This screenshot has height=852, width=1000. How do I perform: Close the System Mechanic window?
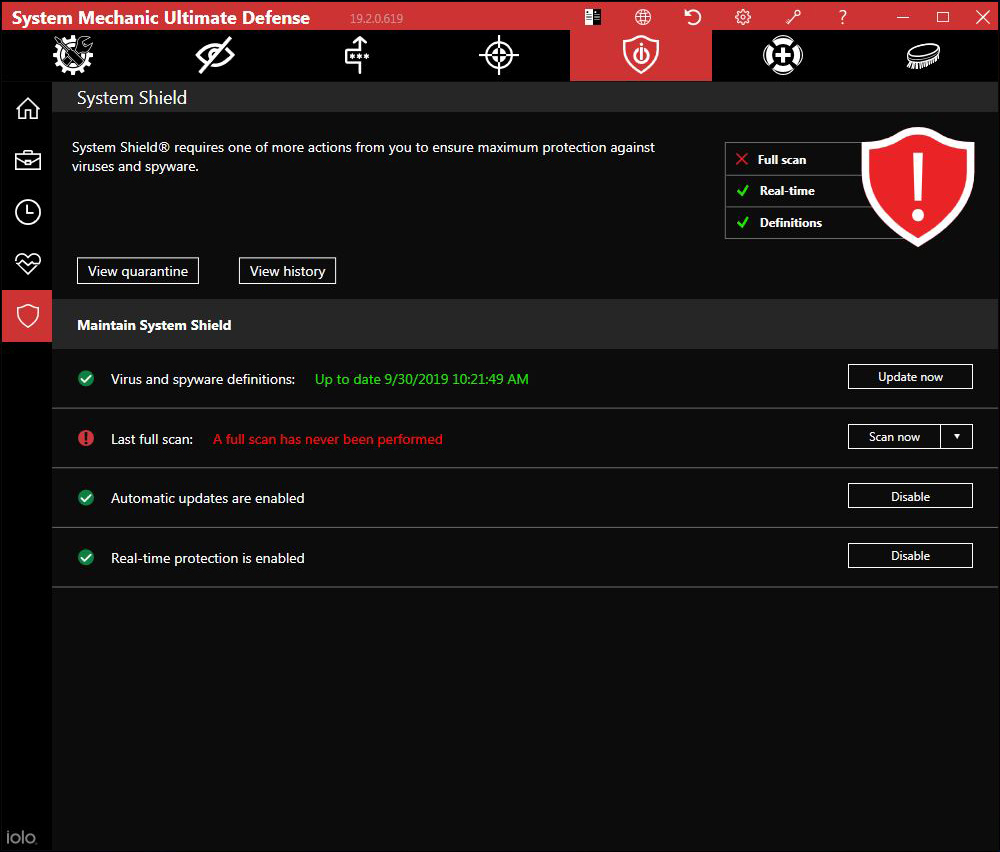tap(983, 17)
